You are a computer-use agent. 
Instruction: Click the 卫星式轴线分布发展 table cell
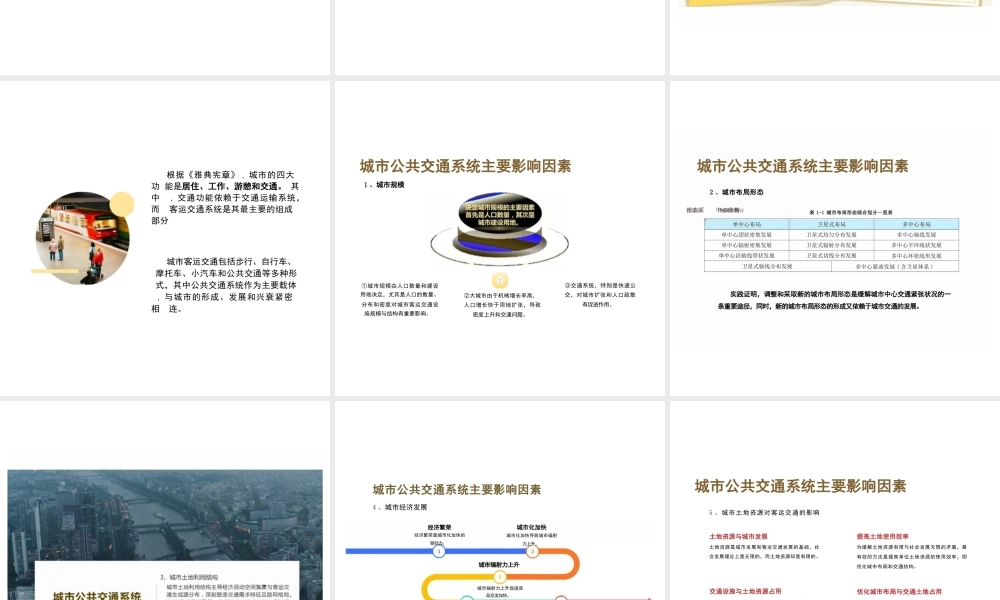click(768, 267)
